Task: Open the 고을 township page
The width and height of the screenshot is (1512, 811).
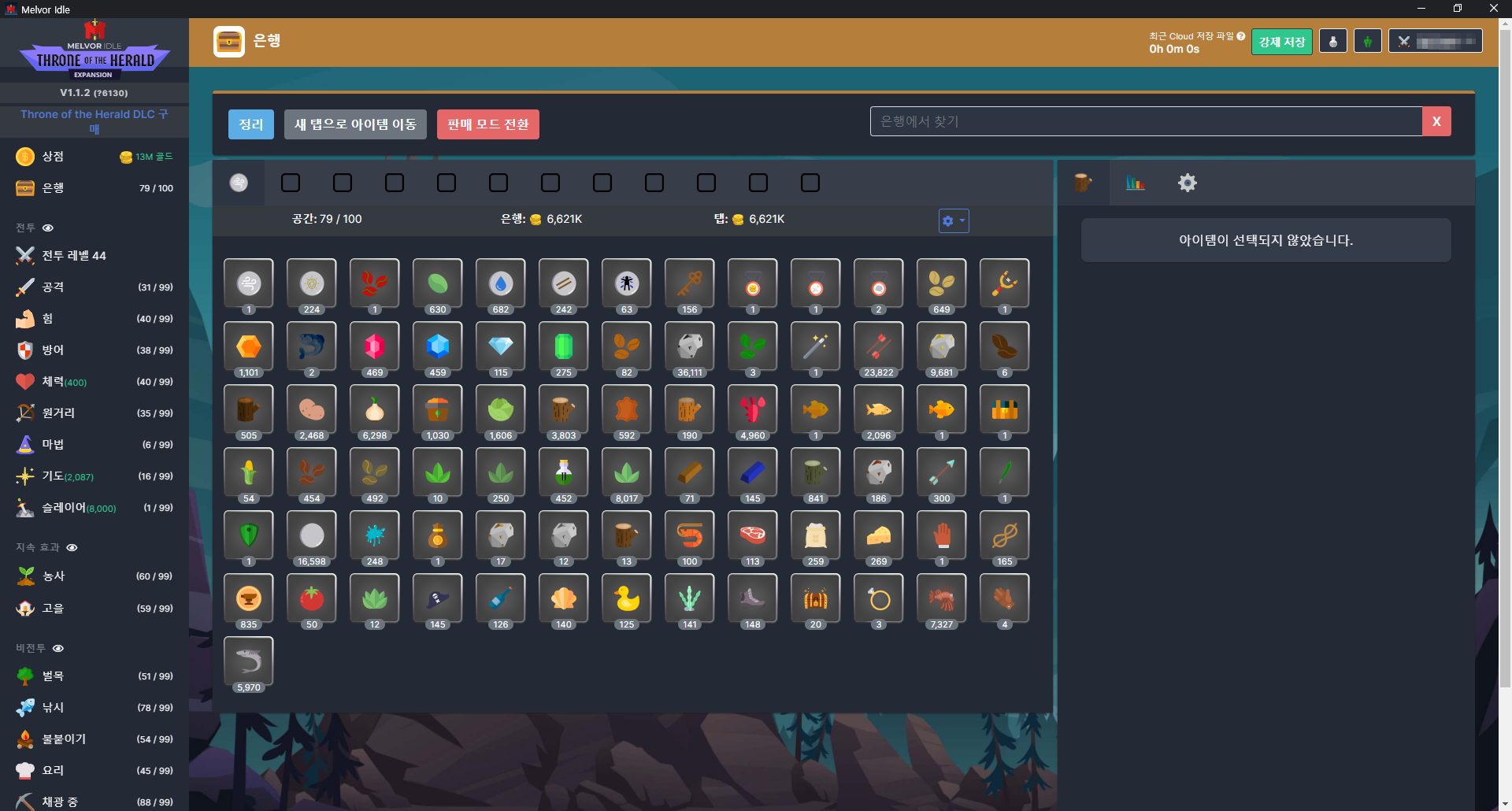Action: pos(94,609)
